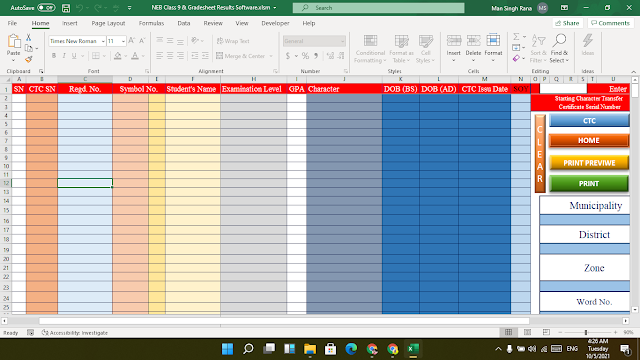The width and height of the screenshot is (640, 360).
Task: Click the Share button
Action: coord(567,23)
